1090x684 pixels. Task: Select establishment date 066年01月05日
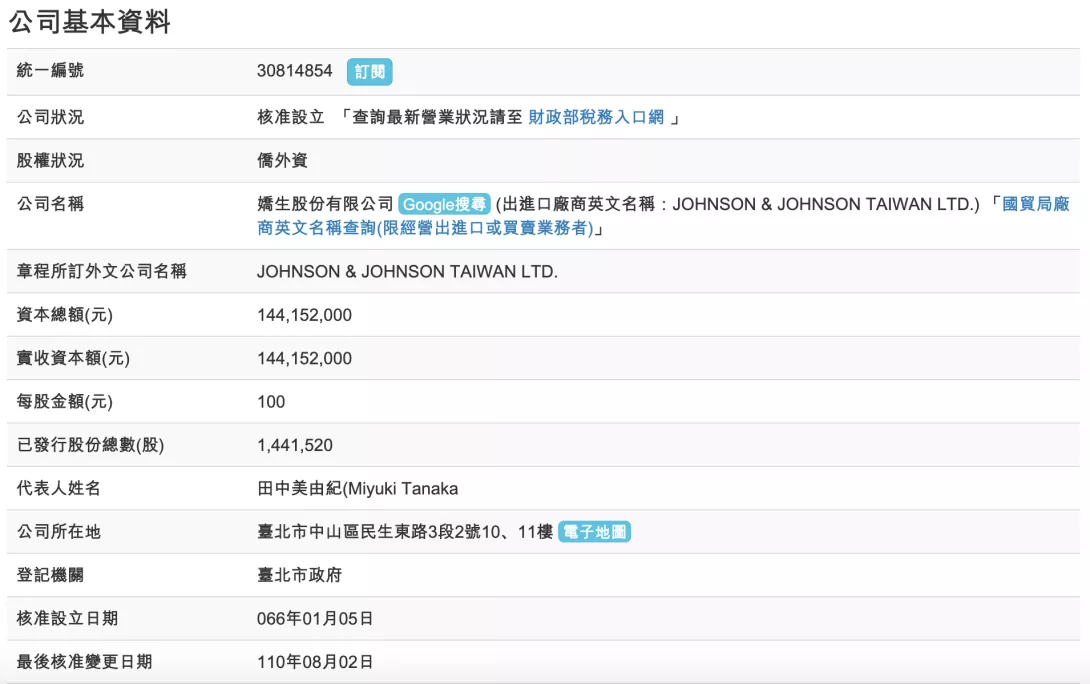point(315,619)
